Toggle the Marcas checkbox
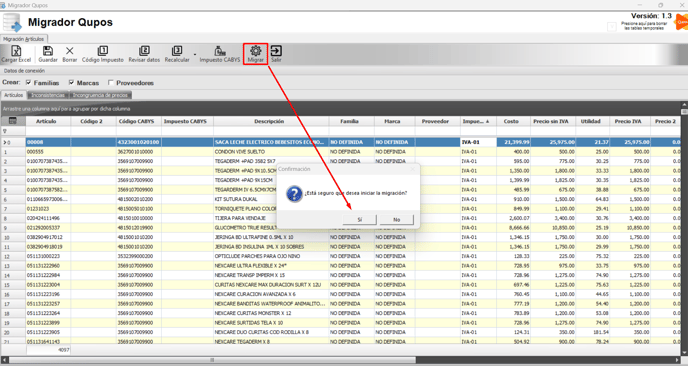Screen dimensions: 688x366 point(72,83)
